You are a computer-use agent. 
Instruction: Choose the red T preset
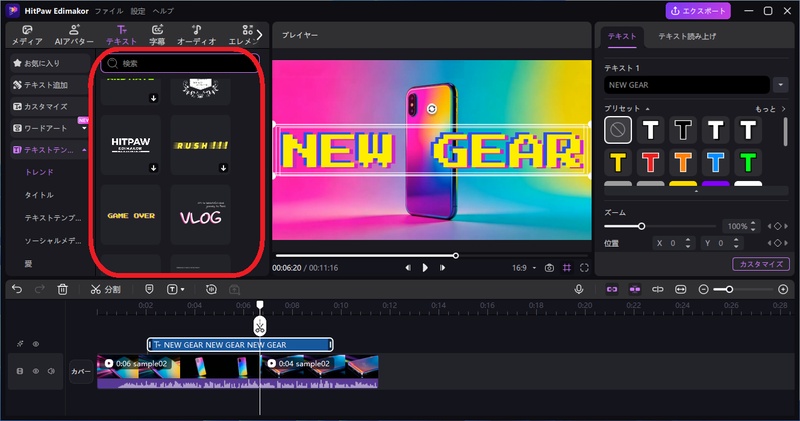coord(651,163)
